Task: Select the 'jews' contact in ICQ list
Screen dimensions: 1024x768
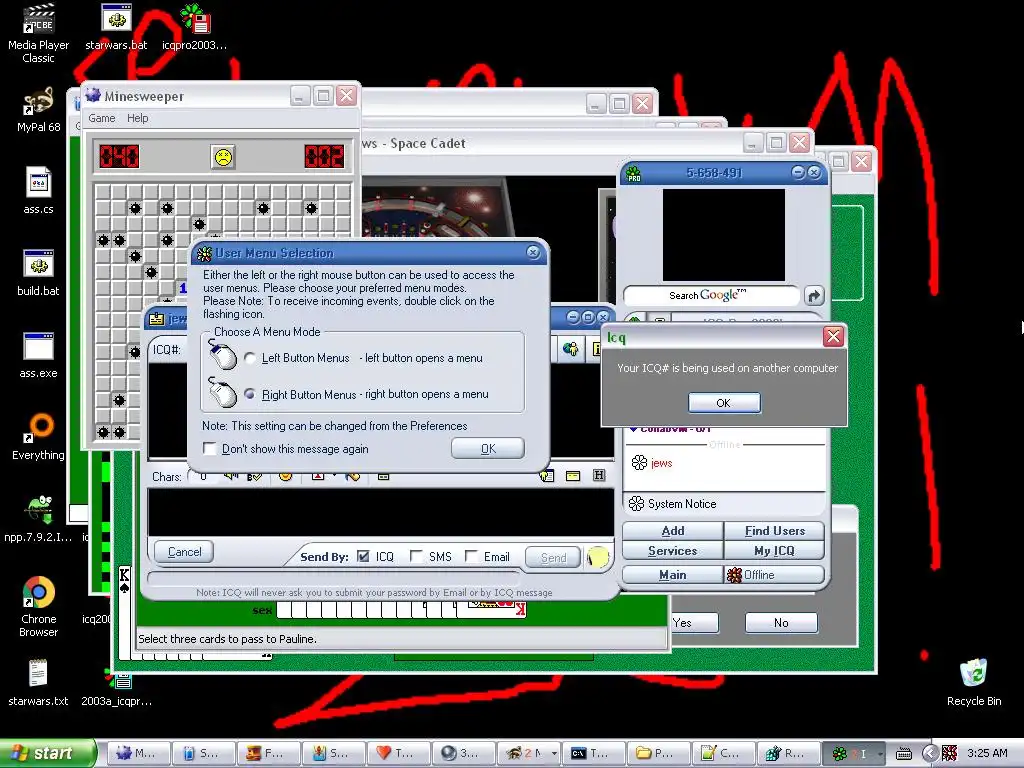Action: (x=661, y=463)
